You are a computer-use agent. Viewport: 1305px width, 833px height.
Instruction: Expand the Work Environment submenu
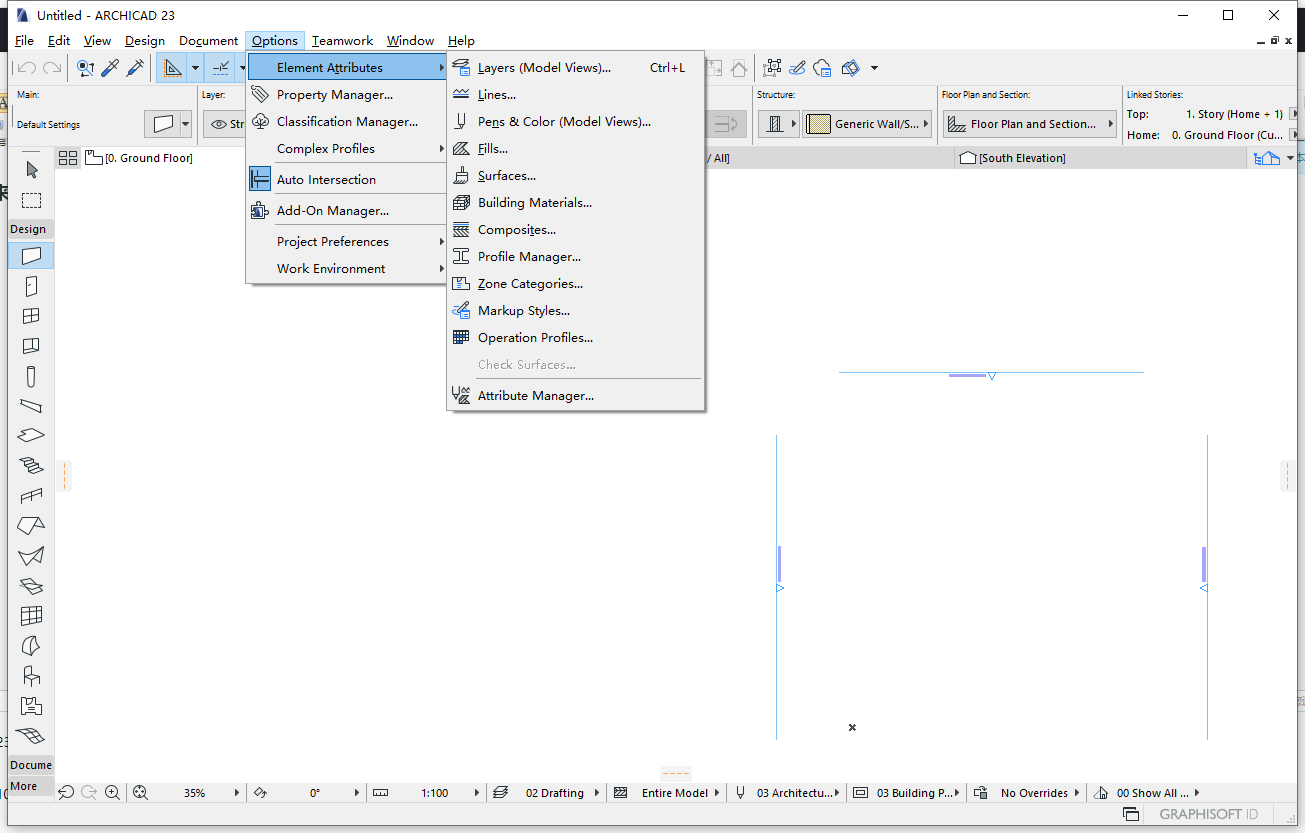click(x=347, y=269)
